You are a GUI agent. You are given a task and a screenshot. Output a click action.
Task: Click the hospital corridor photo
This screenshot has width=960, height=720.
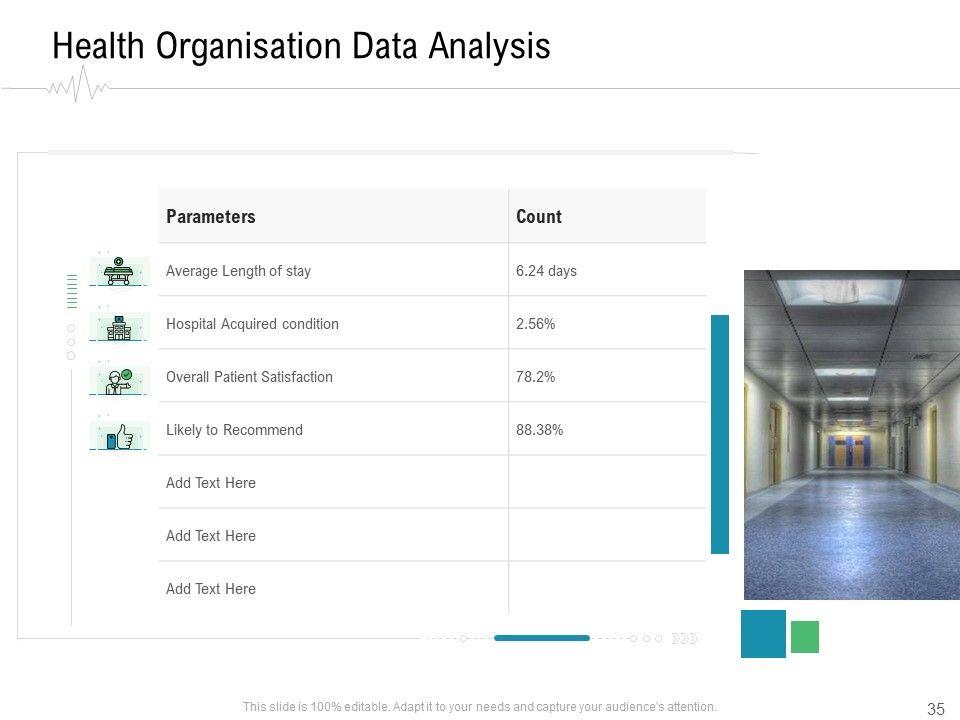click(851, 434)
